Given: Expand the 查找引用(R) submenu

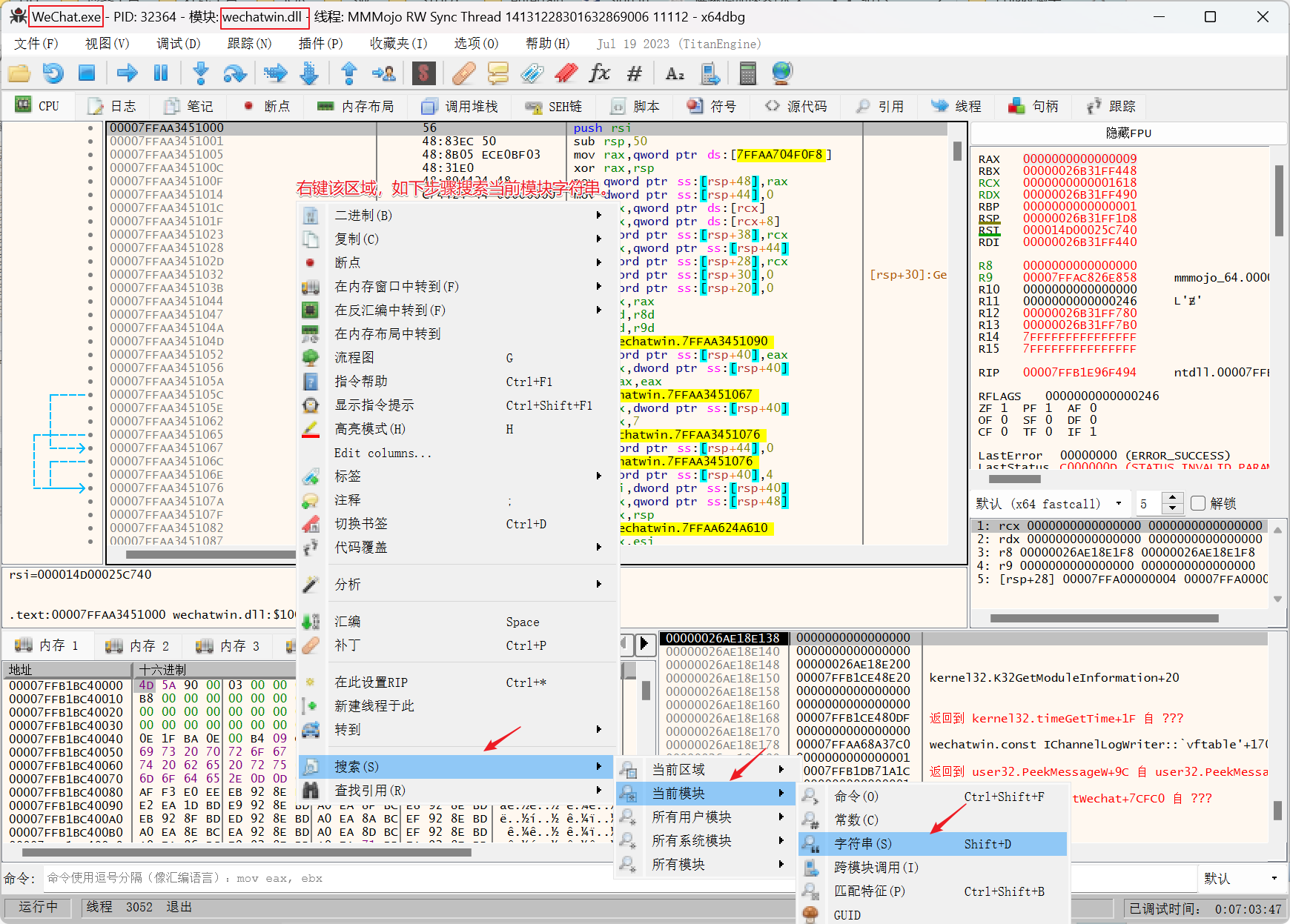Looking at the screenshot, I should click(x=457, y=791).
